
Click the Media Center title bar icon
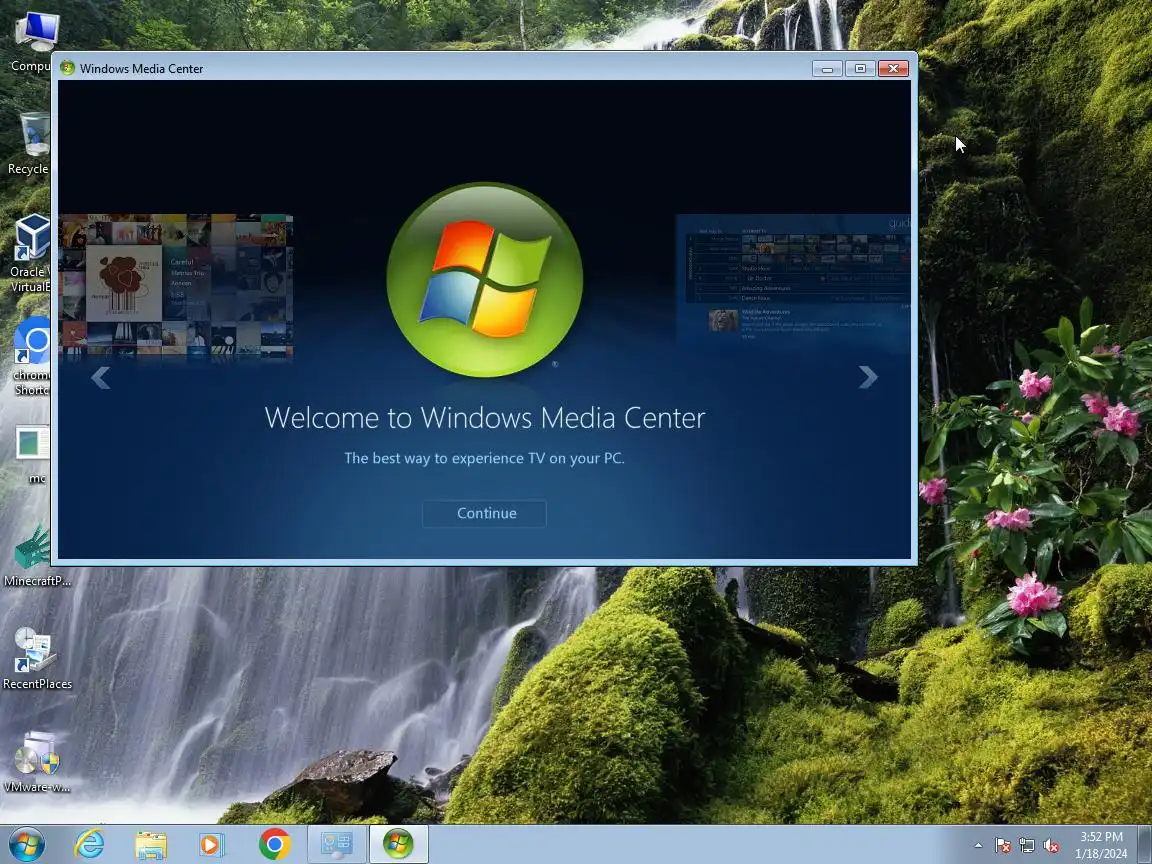pyautogui.click(x=68, y=68)
